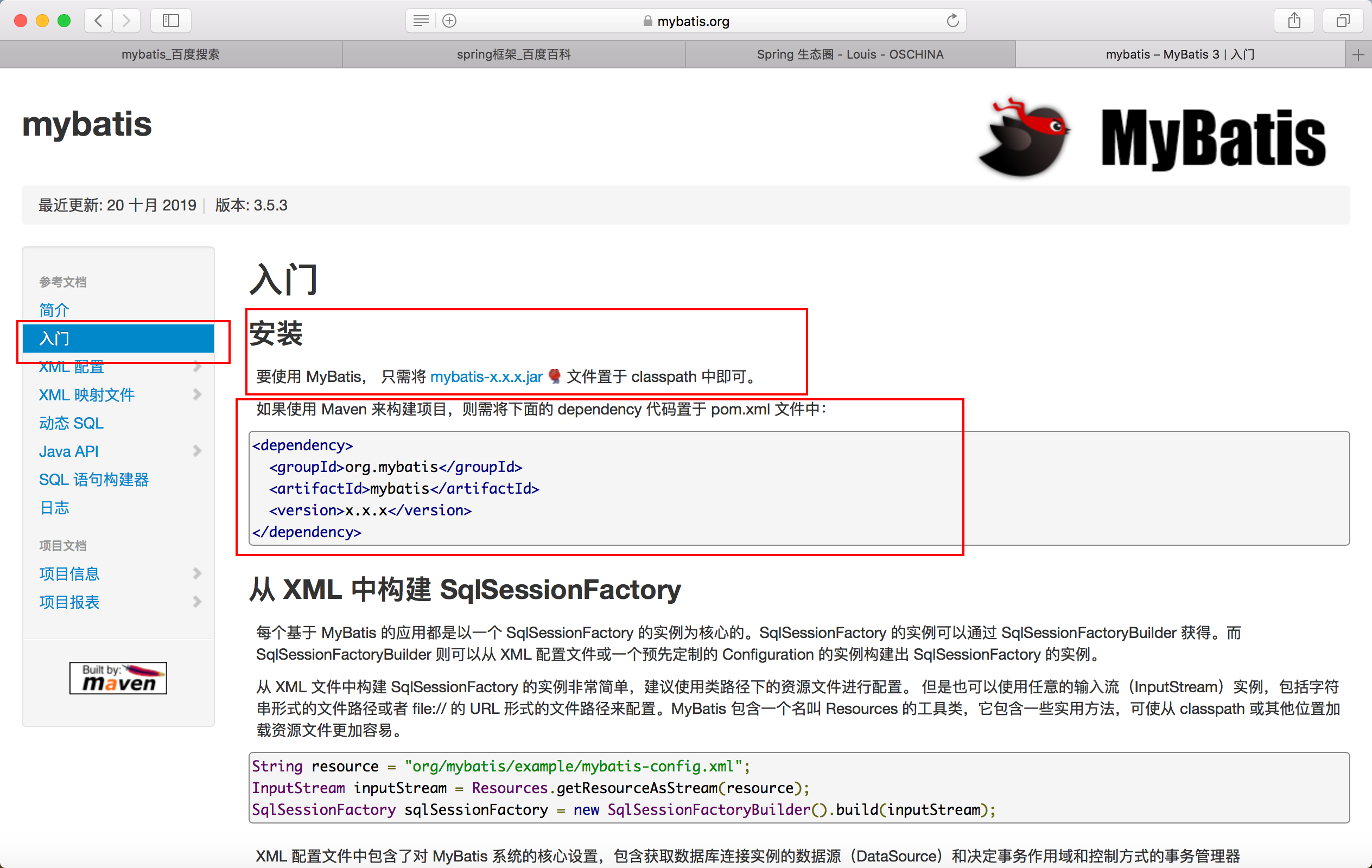Screen dimensions: 1372x868
Task: Click the back navigation arrow
Action: [98, 21]
